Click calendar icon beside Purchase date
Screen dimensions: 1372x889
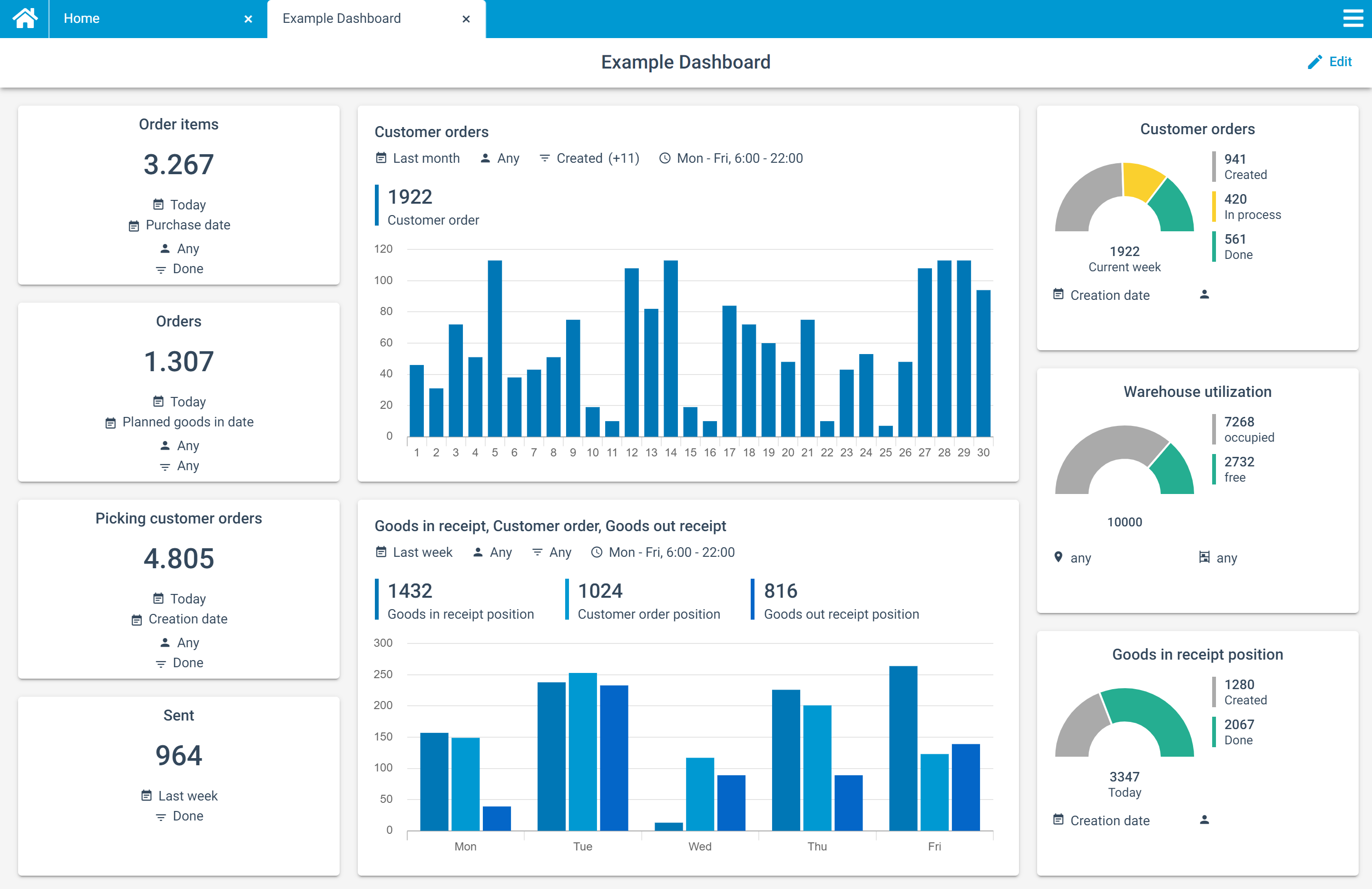point(134,226)
